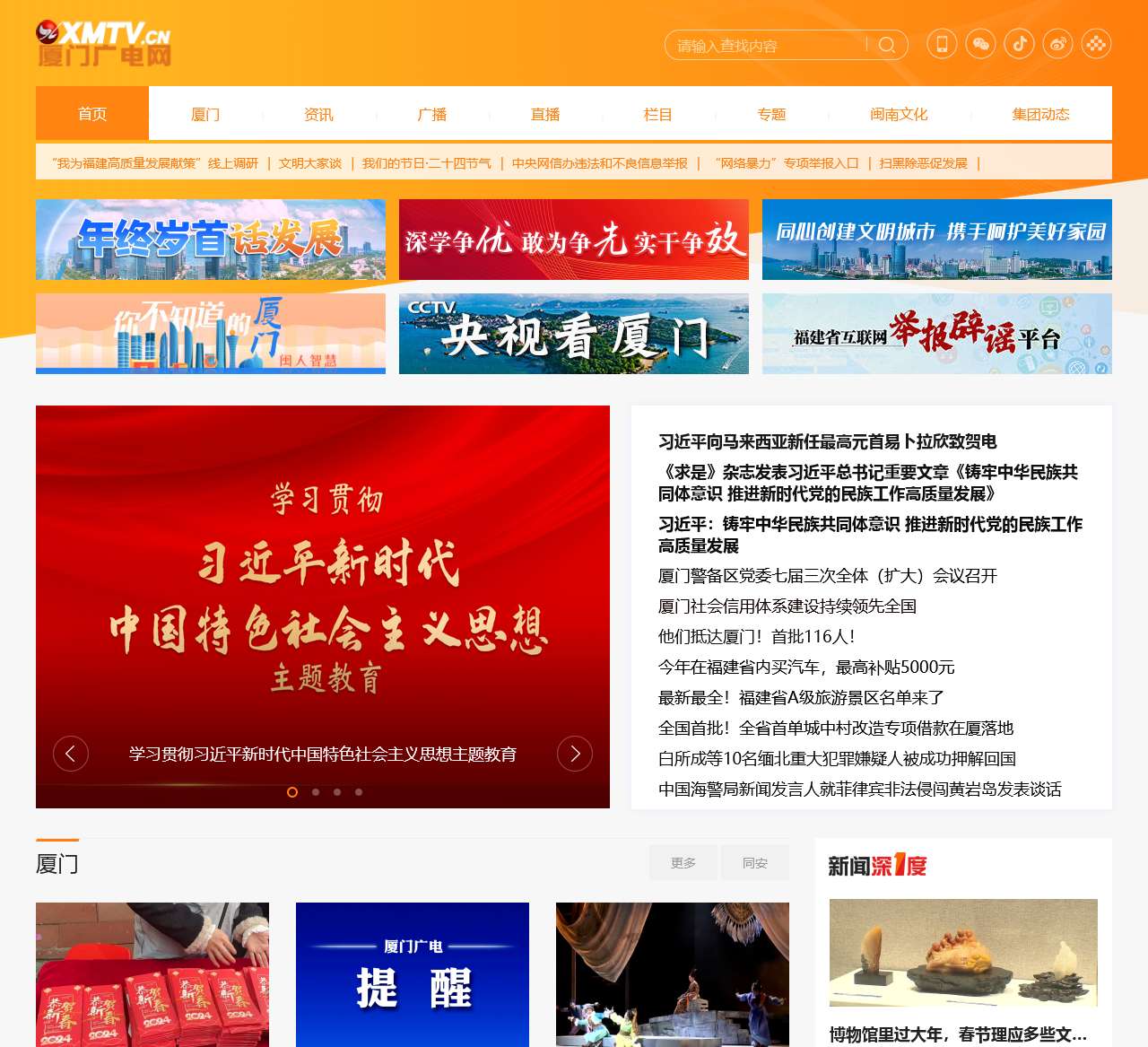This screenshot has width=1148, height=1047.
Task: Open headline 最新最全！福建省A级旅游景区名单来了
Action: coord(801,698)
